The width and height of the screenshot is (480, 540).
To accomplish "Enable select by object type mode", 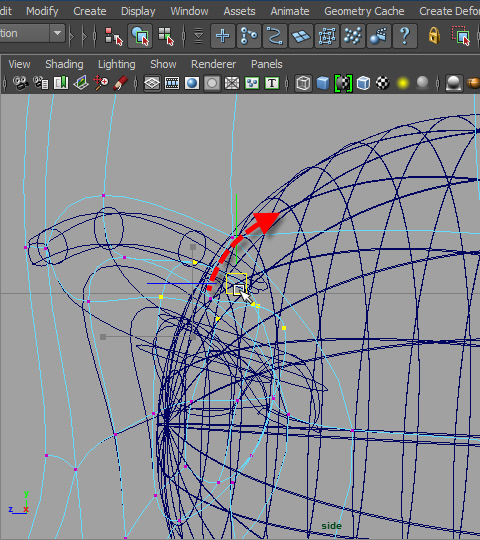I will pos(140,36).
